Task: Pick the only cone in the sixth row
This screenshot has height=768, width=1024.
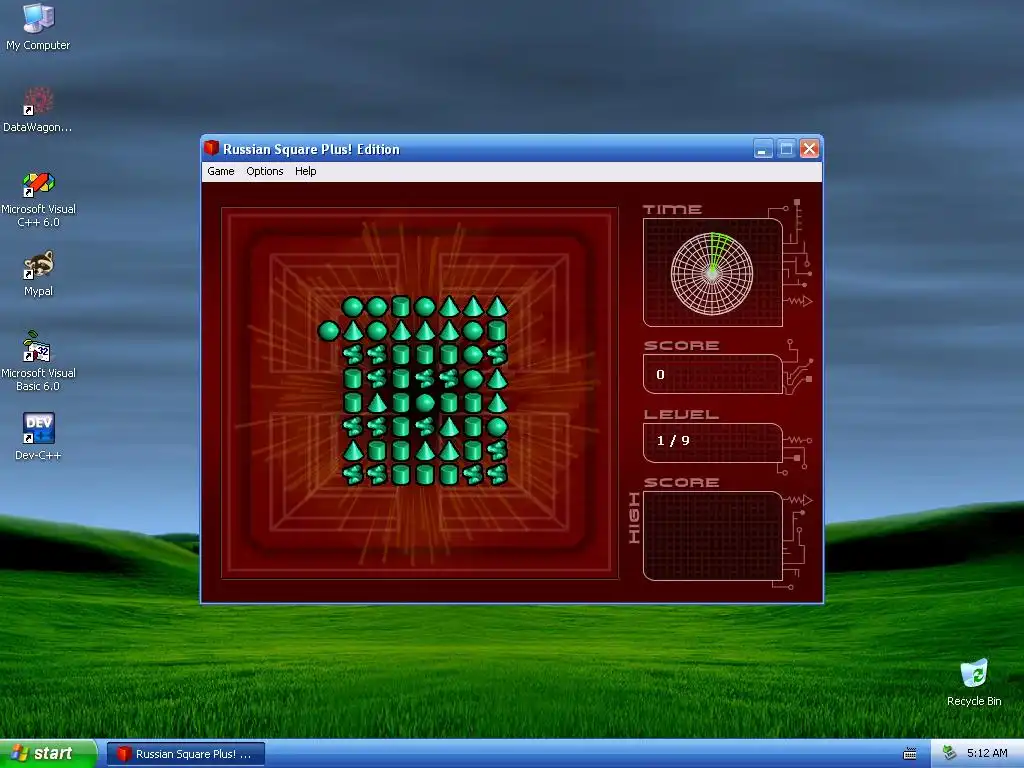Action: tap(449, 427)
